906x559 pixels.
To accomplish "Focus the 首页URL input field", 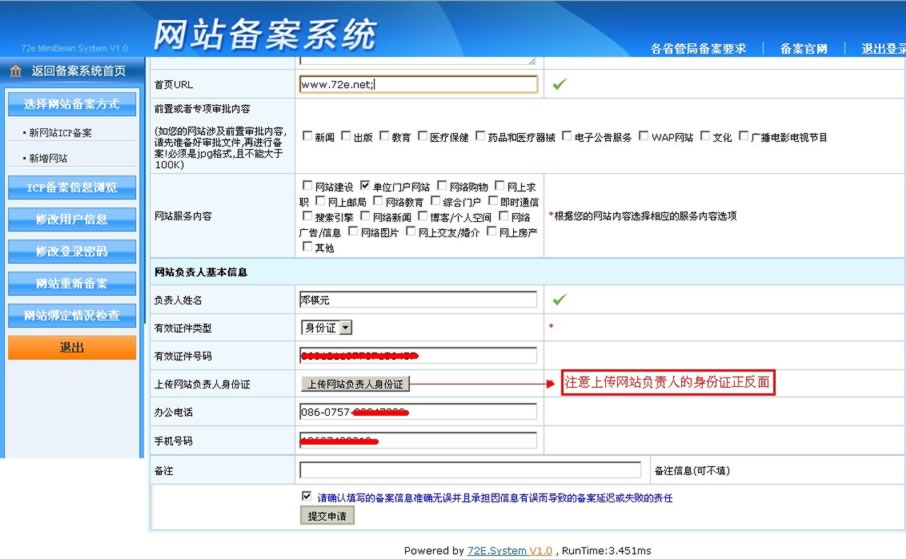I will tap(418, 85).
